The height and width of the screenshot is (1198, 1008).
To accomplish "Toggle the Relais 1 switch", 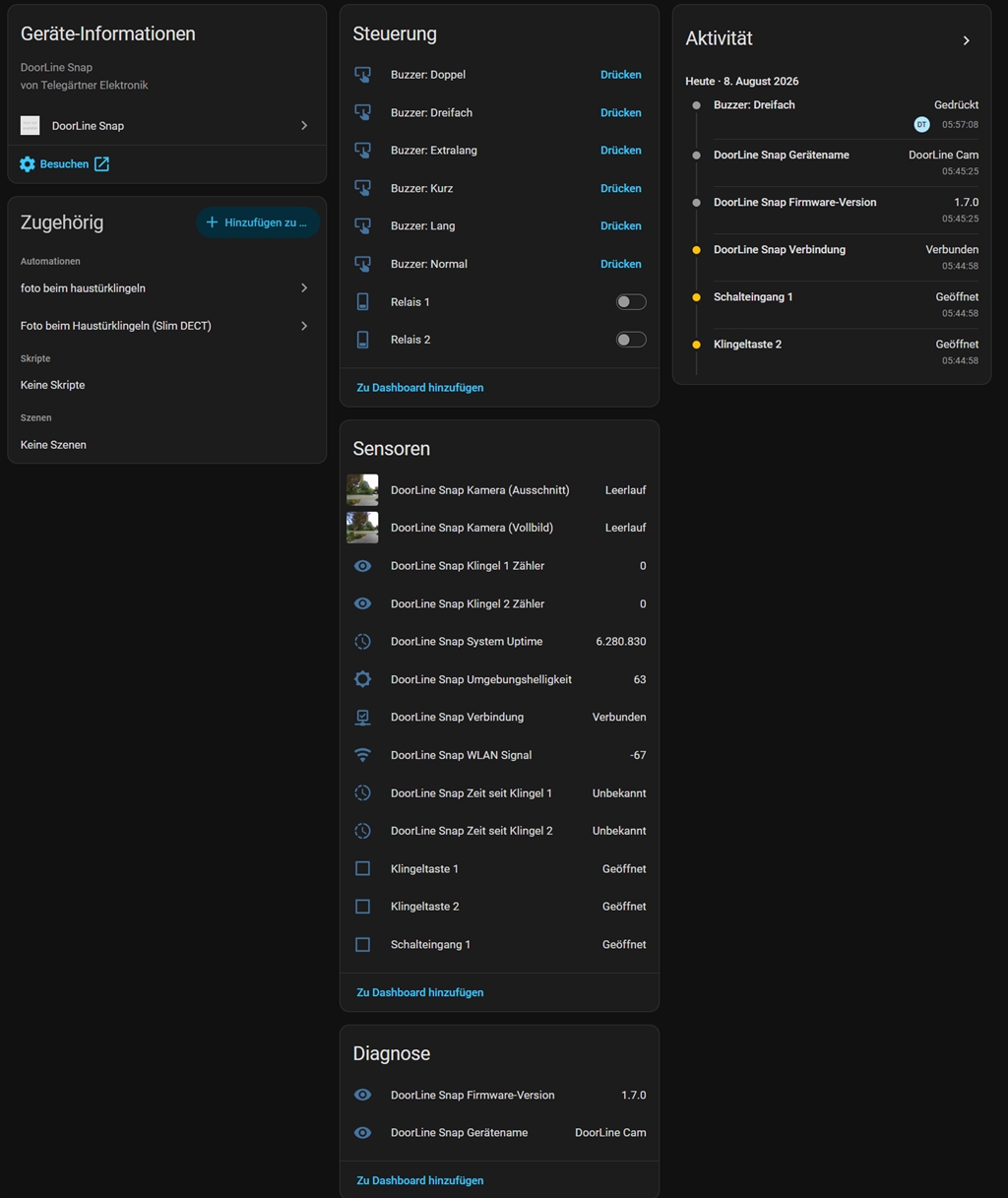I will pyautogui.click(x=631, y=302).
